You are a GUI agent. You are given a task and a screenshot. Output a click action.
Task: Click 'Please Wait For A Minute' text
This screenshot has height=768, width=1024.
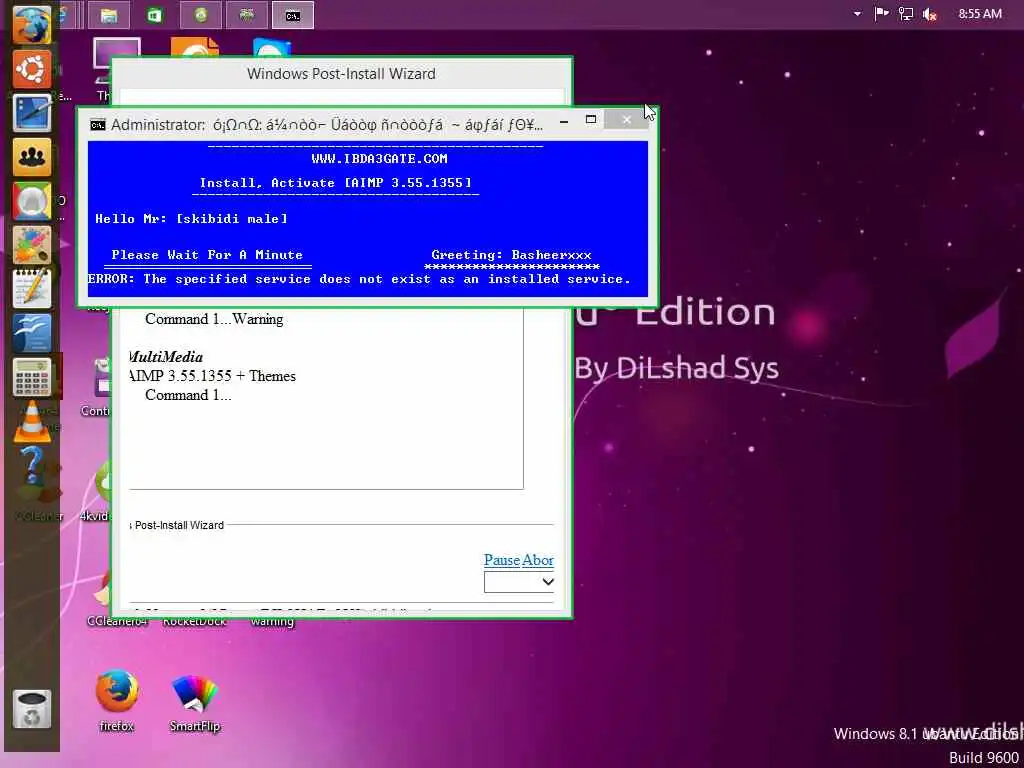pyautogui.click(x=207, y=255)
